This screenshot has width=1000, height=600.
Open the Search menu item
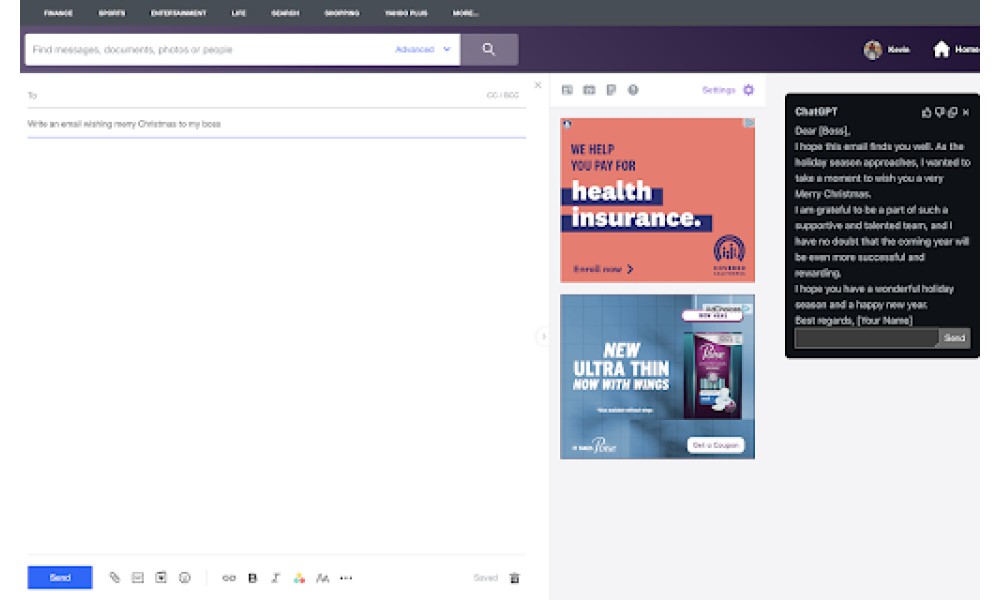285,13
